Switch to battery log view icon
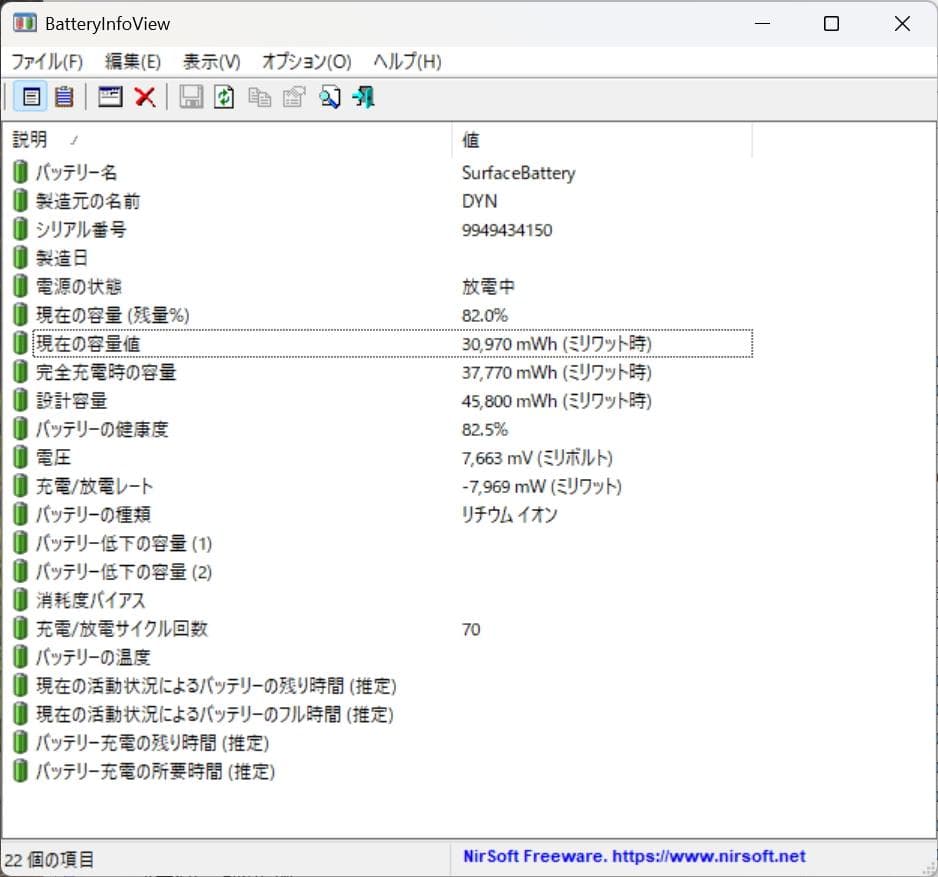This screenshot has height=877, width=938. click(x=64, y=97)
